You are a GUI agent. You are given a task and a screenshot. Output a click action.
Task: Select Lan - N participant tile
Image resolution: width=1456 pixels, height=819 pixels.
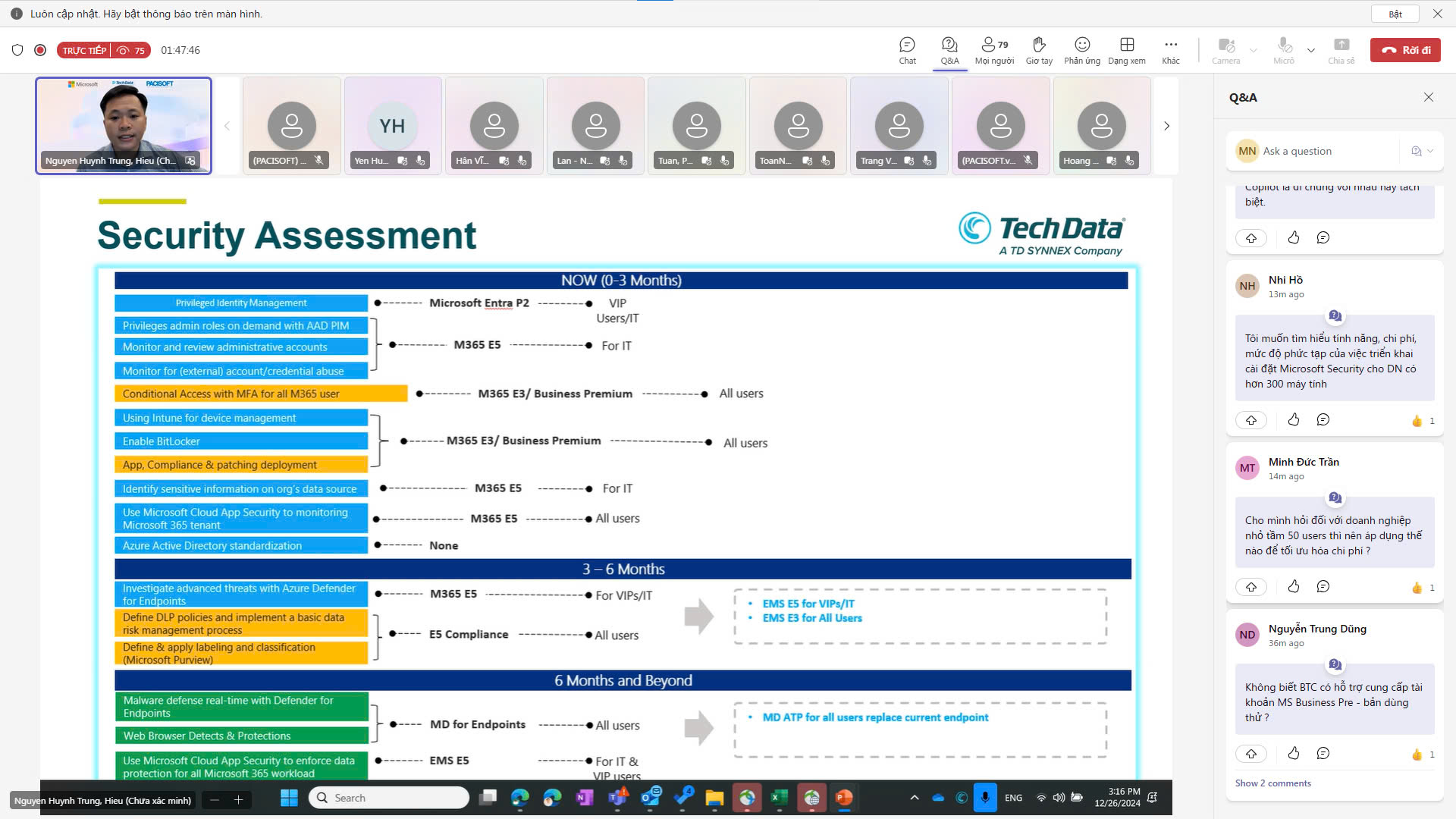tap(595, 126)
